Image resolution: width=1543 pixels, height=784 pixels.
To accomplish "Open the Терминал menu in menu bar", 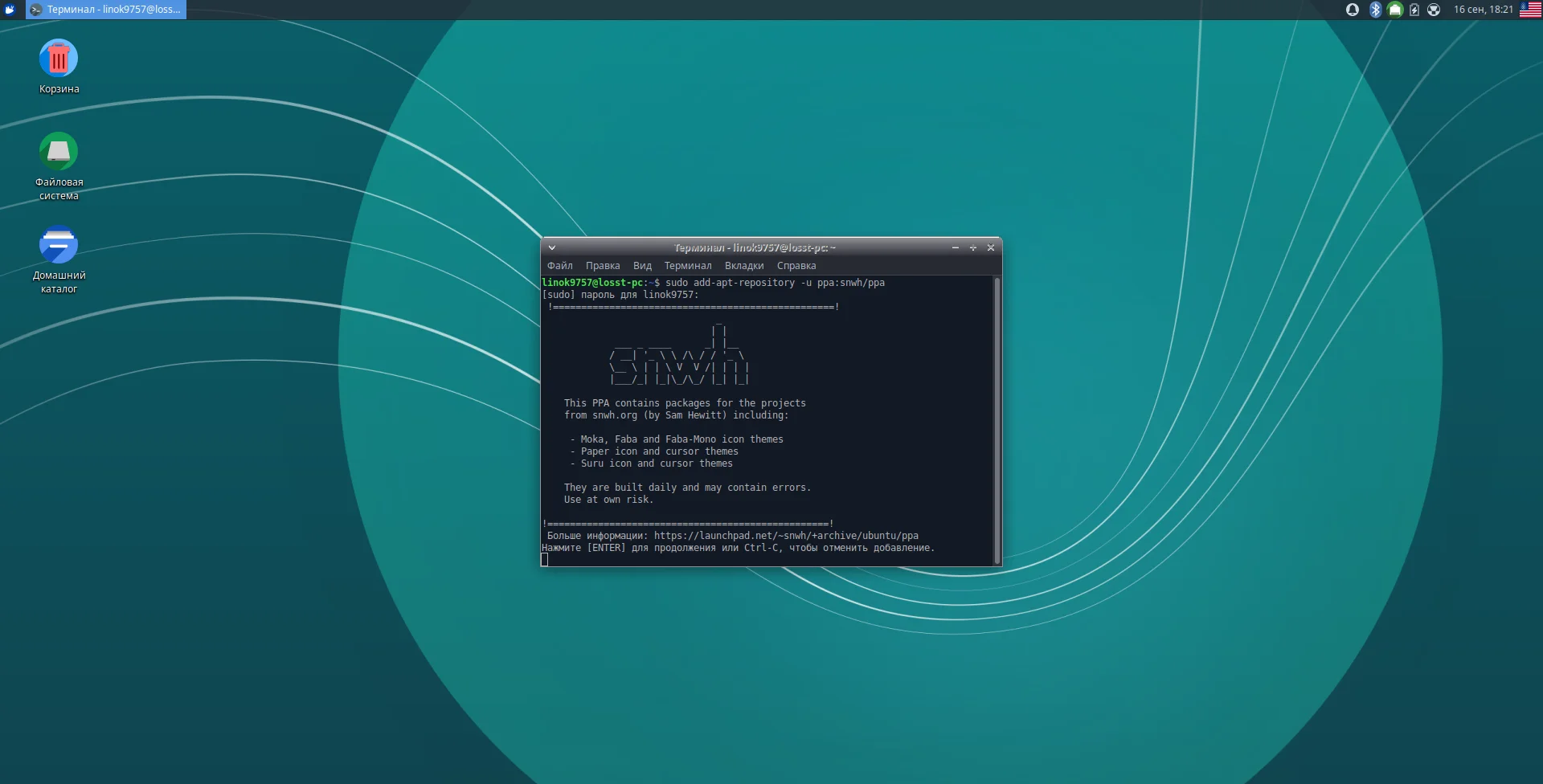I will 687,266.
